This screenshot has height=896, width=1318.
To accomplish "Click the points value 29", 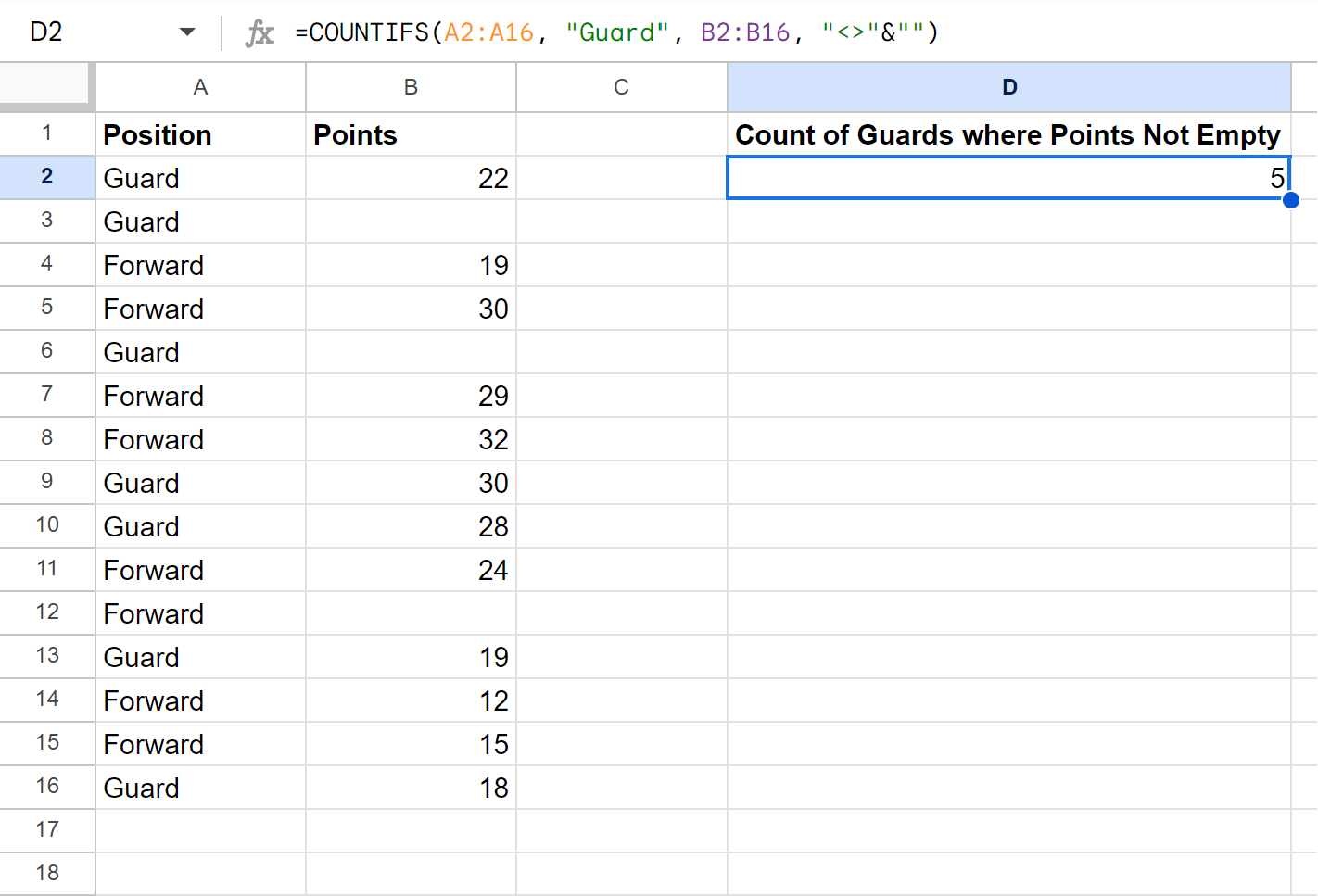I will point(411,396).
